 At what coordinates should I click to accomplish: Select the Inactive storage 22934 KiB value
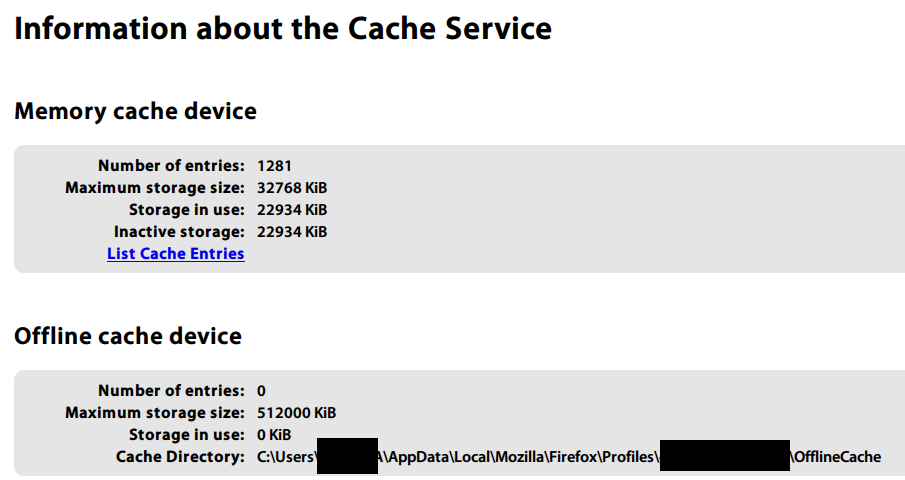pos(292,232)
